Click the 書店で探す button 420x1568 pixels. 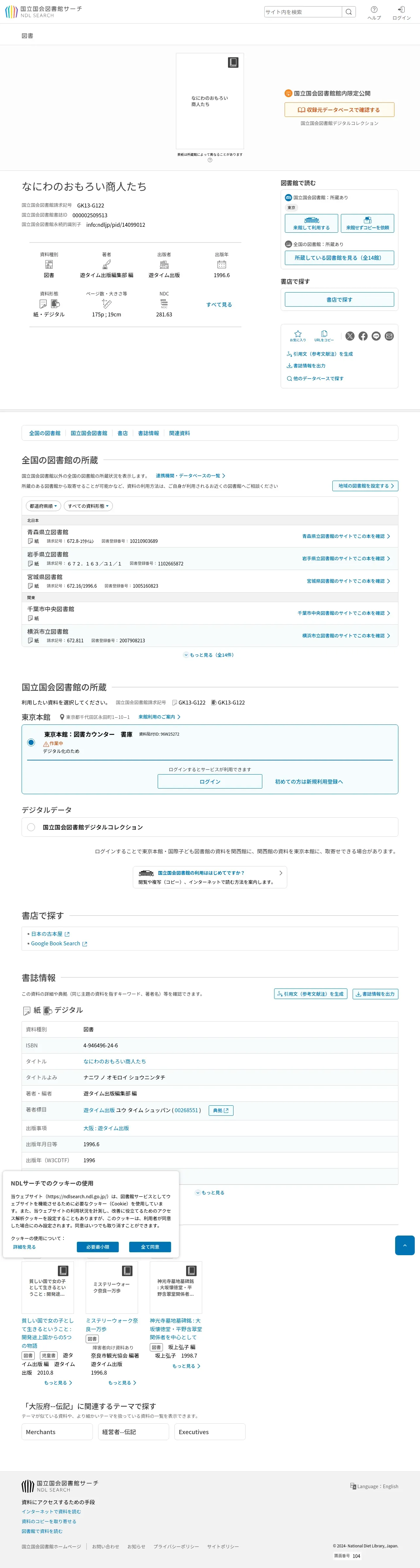click(x=339, y=299)
